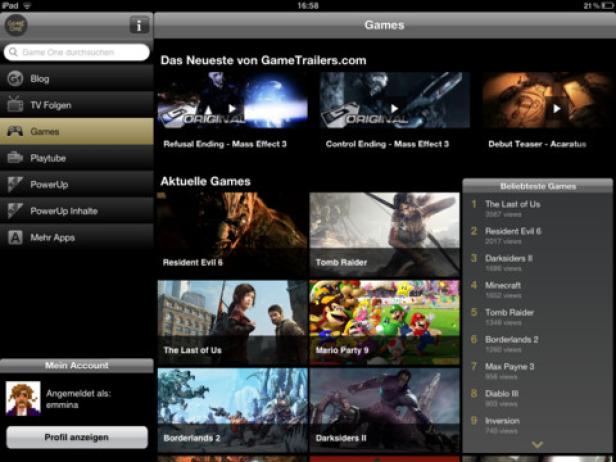The image size is (616, 462).
Task: Select The Last of Us in Beliebteste Games
Action: pos(537,209)
